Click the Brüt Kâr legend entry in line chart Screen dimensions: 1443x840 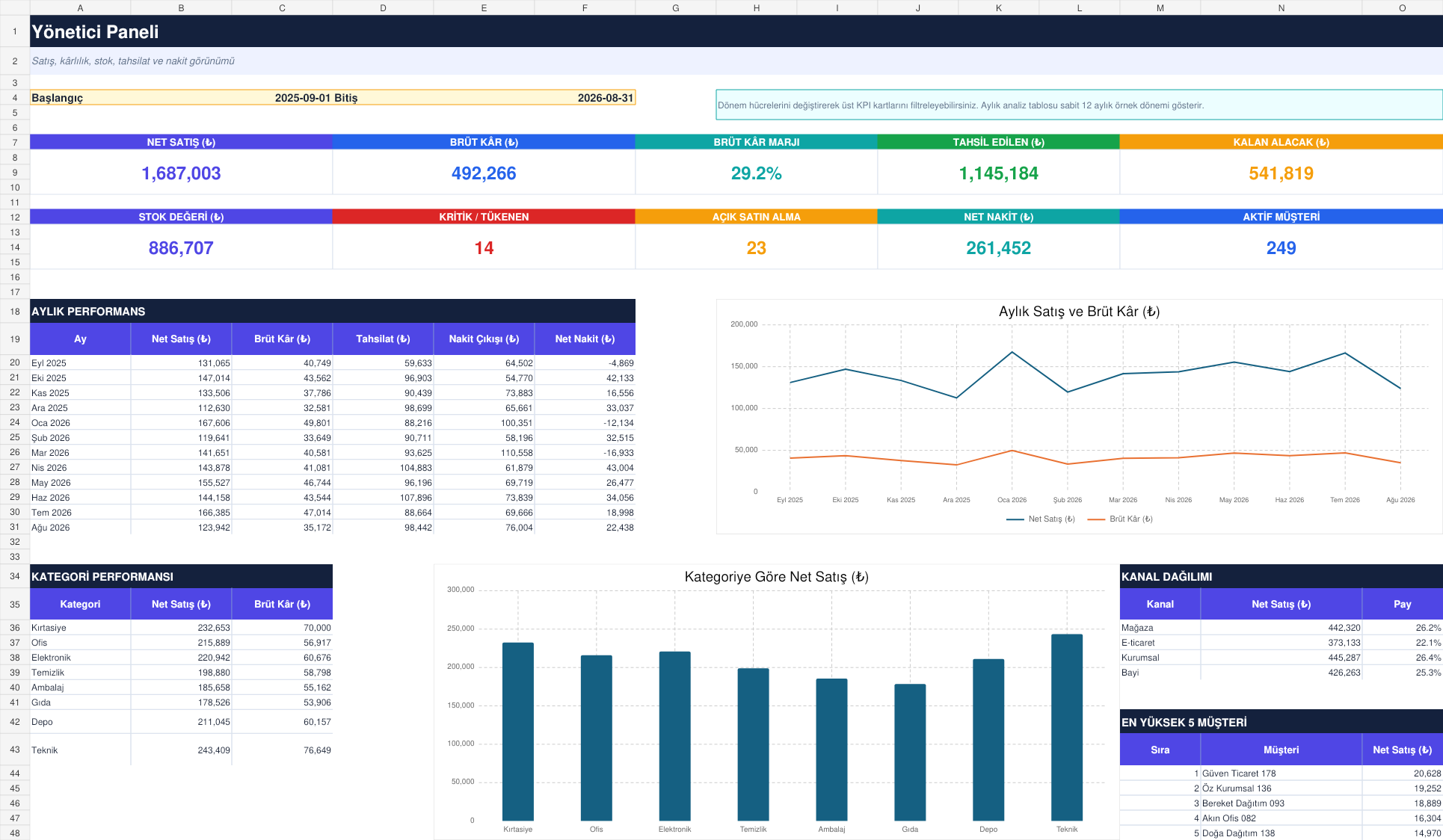pos(1120,519)
